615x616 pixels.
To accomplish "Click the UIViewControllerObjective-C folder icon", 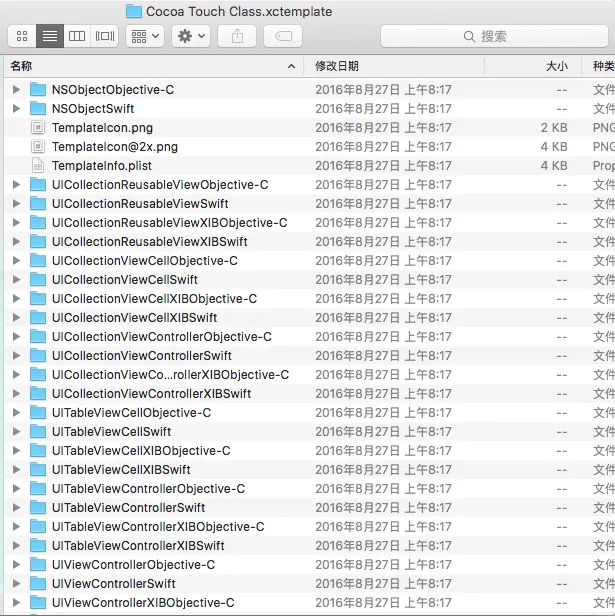I will click(38, 565).
